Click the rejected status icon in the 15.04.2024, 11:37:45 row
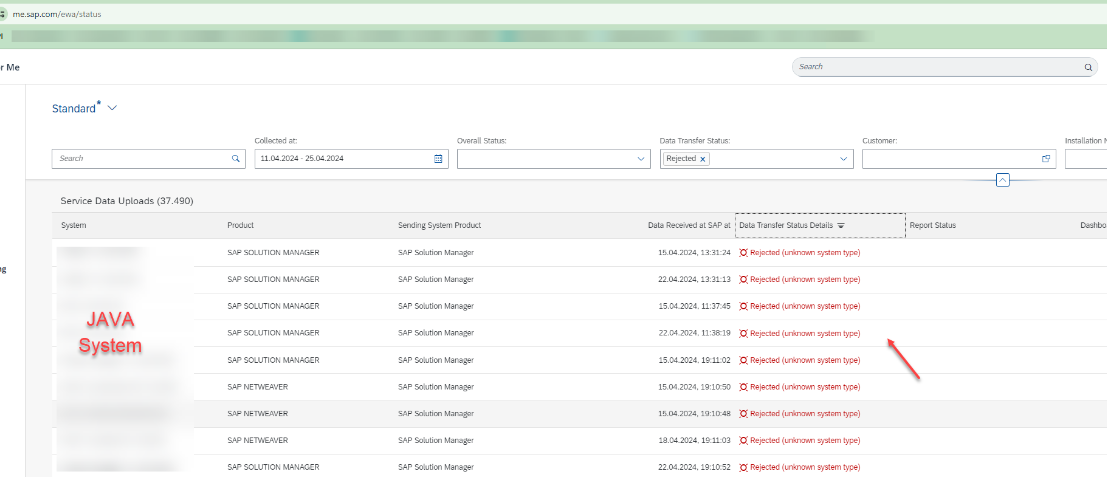Screen dimensions: 1107x488 tap(743, 307)
